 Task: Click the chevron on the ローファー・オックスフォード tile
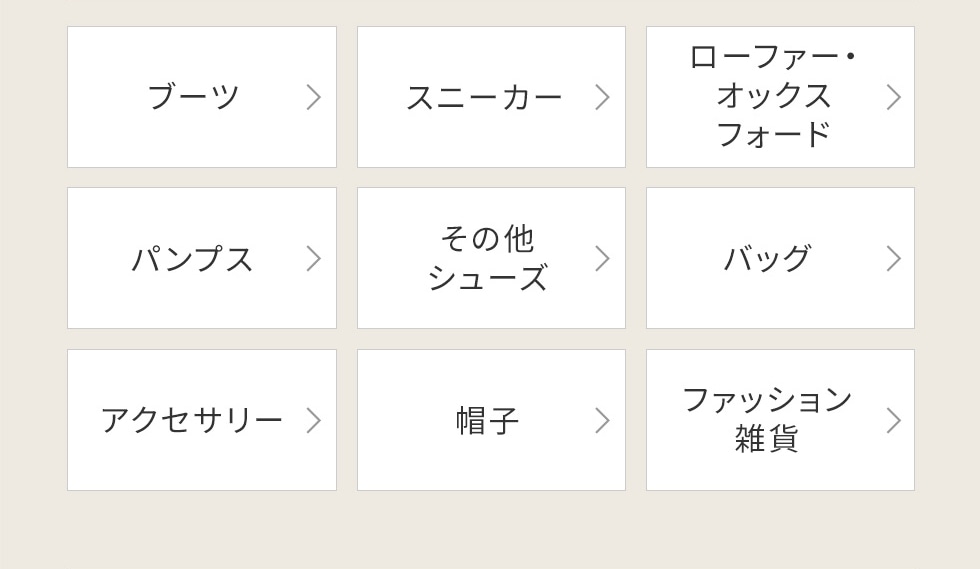893,97
